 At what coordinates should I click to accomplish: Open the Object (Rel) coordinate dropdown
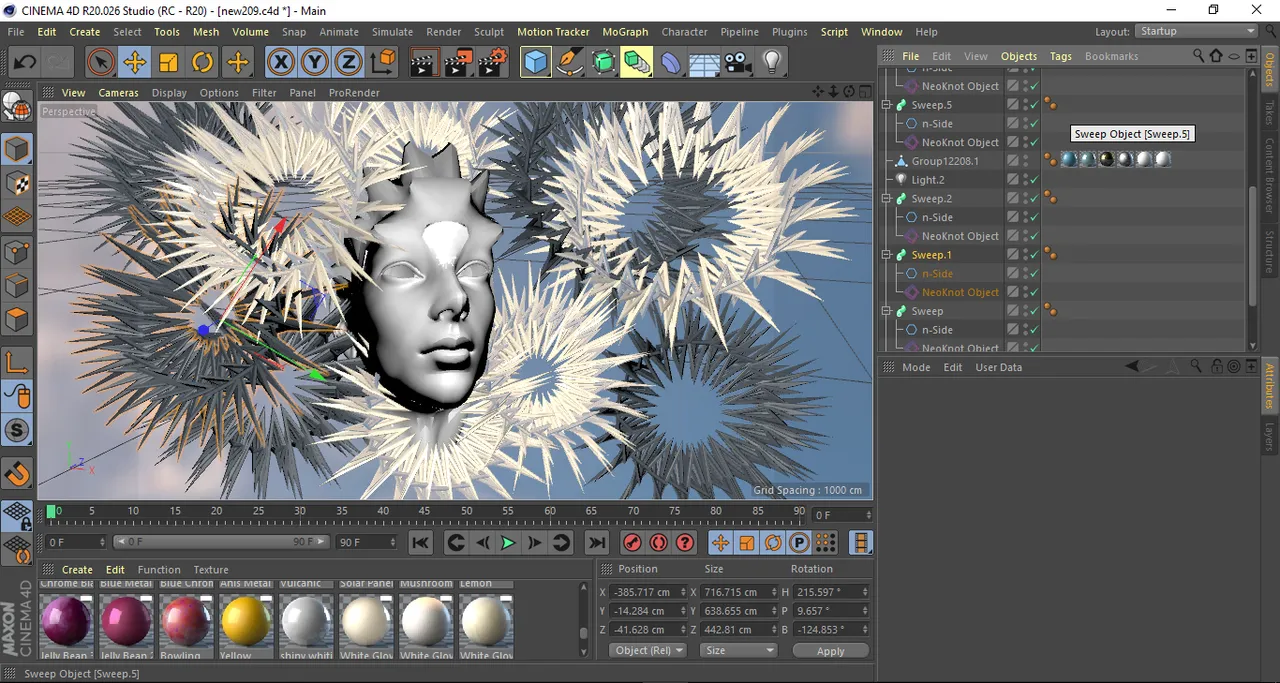point(647,650)
